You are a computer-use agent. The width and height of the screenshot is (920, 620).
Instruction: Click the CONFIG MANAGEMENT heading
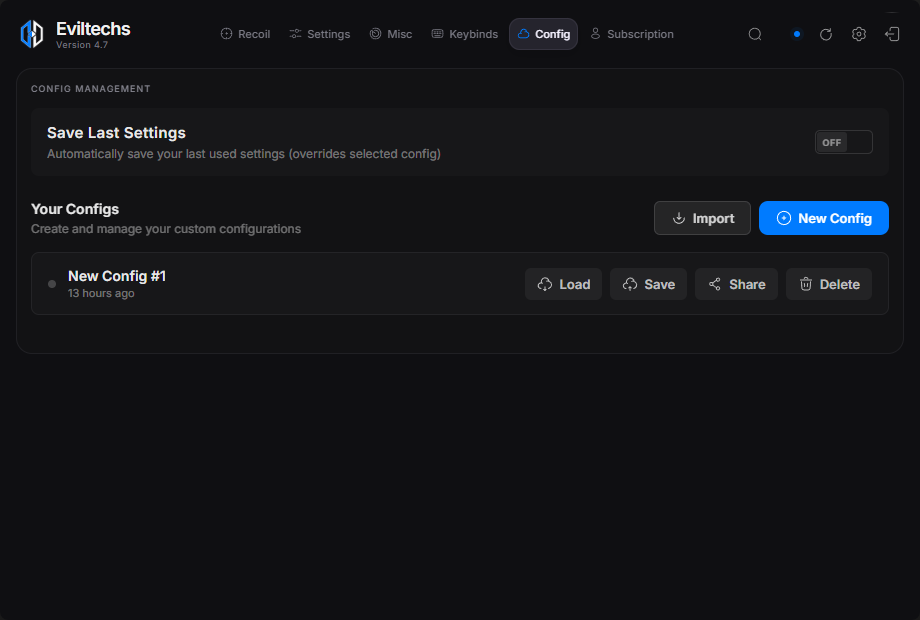(x=90, y=89)
